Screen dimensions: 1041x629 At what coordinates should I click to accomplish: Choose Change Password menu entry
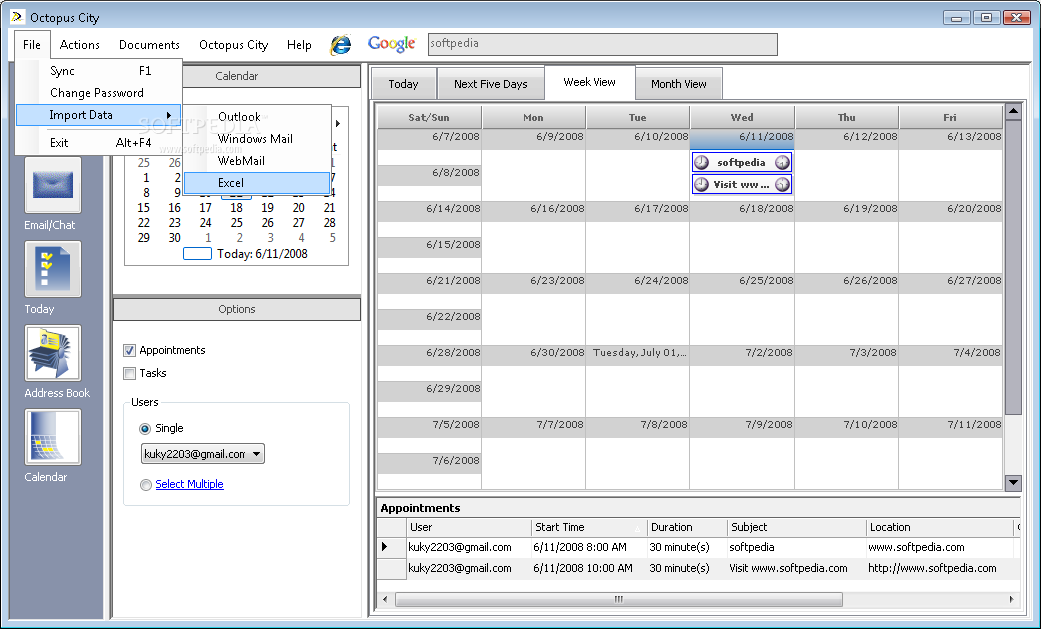pos(98,93)
